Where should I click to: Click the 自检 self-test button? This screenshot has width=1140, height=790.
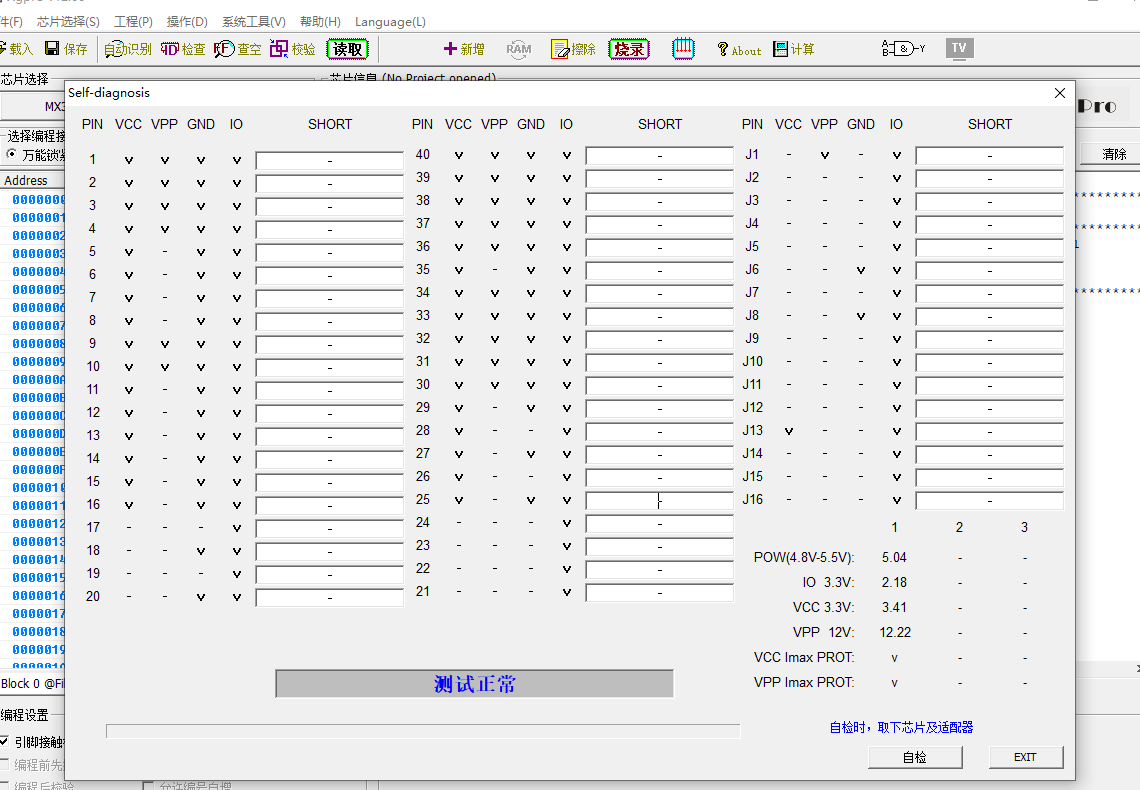[915, 757]
